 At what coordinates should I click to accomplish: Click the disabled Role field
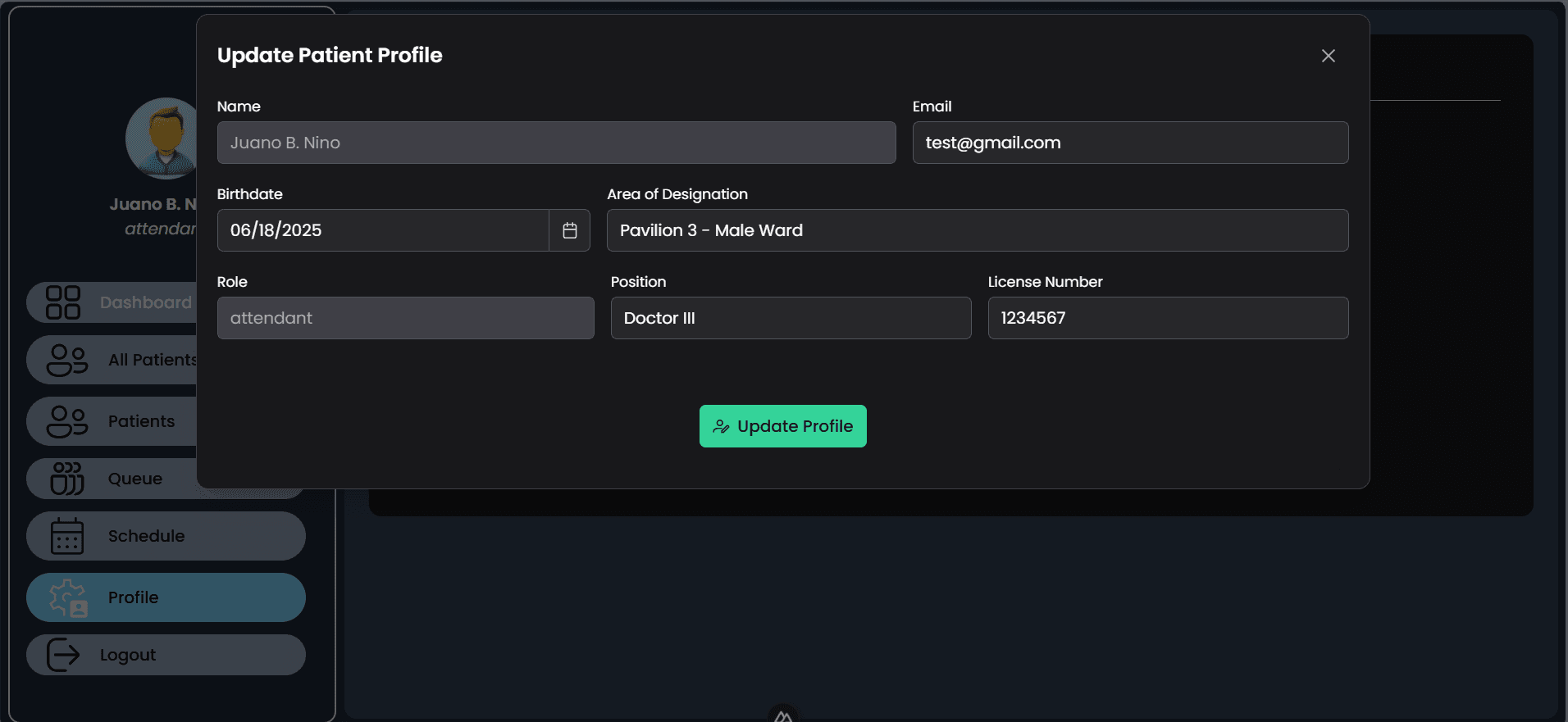click(405, 318)
